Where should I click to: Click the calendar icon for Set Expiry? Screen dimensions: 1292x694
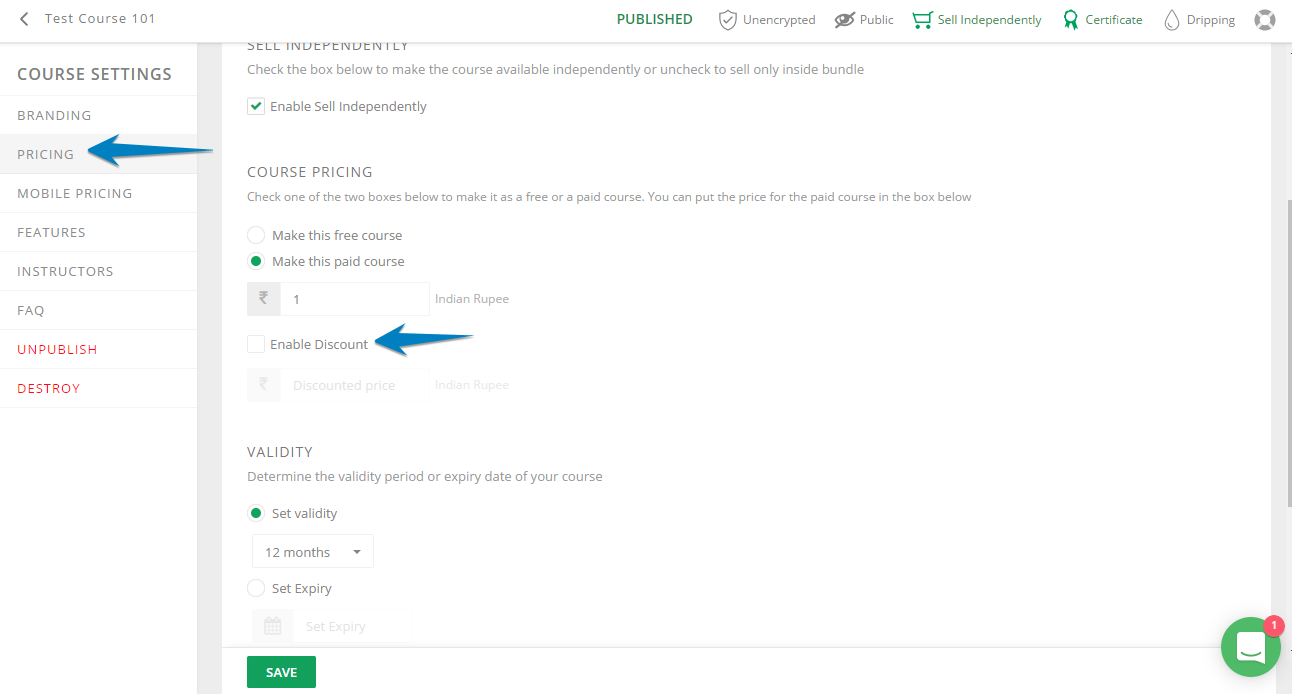tap(273, 626)
